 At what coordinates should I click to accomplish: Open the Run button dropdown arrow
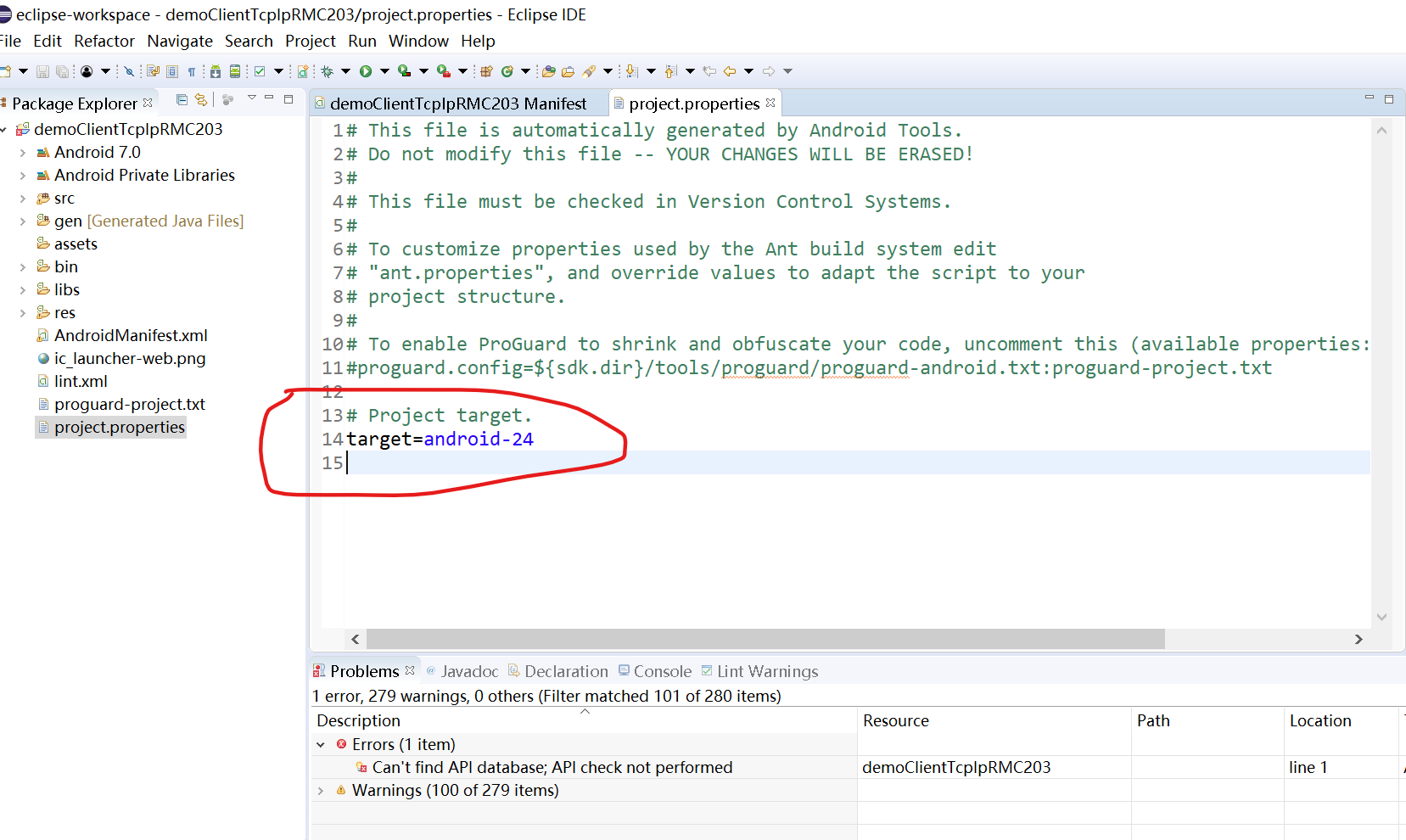(384, 71)
